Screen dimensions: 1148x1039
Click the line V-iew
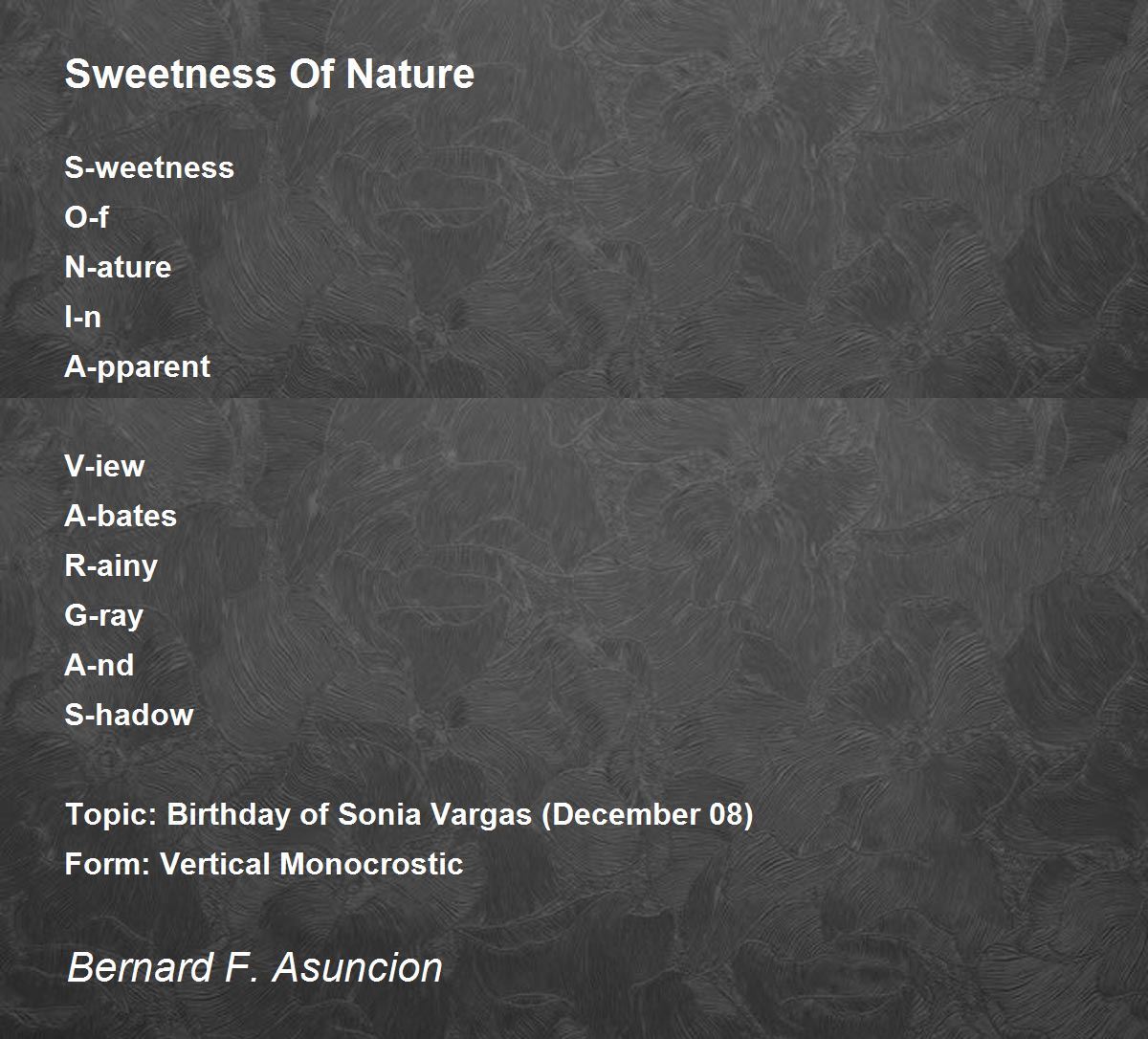[104, 466]
